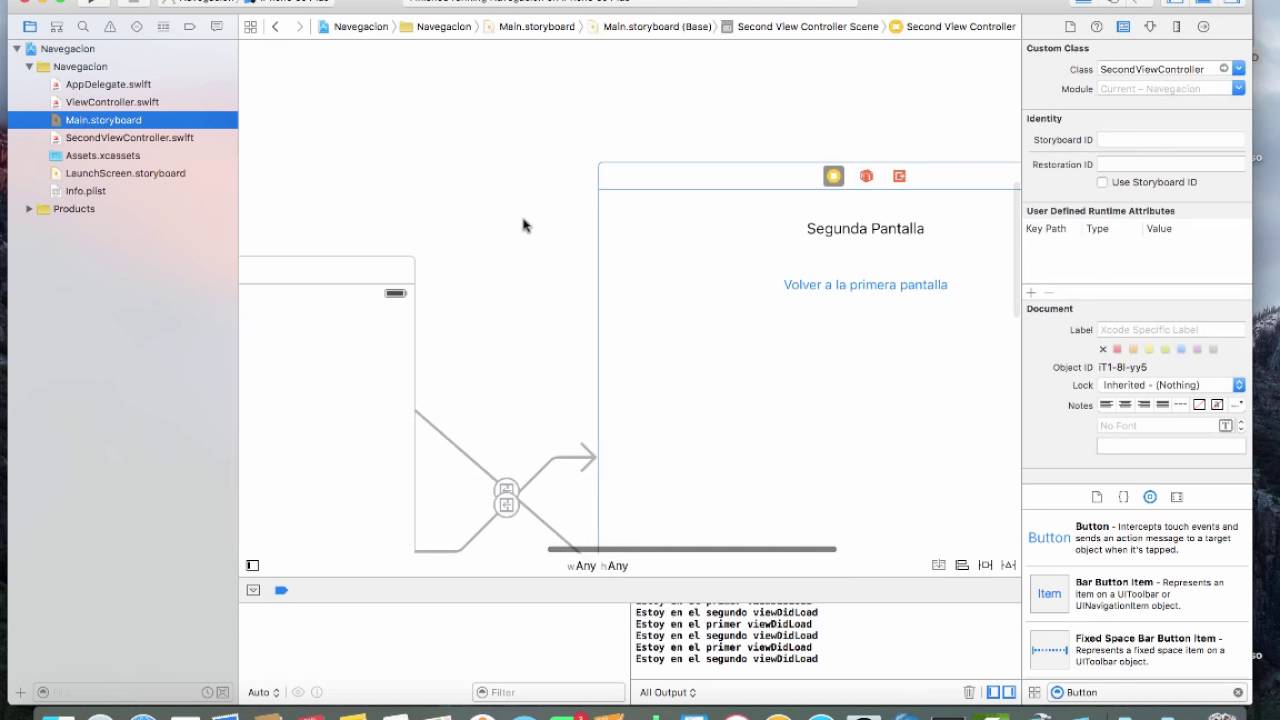Toggle the console pane
1280x720 pixels.
point(1008,692)
